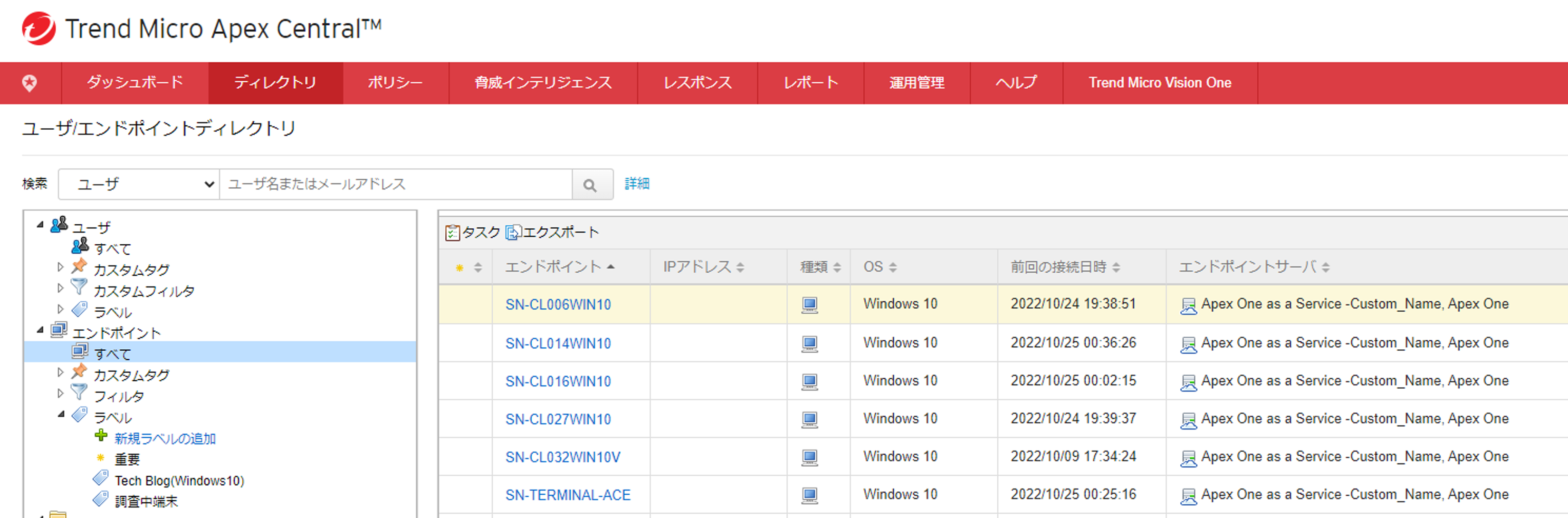Open endpoint SN-TERMINAL-ACE link

(567, 495)
